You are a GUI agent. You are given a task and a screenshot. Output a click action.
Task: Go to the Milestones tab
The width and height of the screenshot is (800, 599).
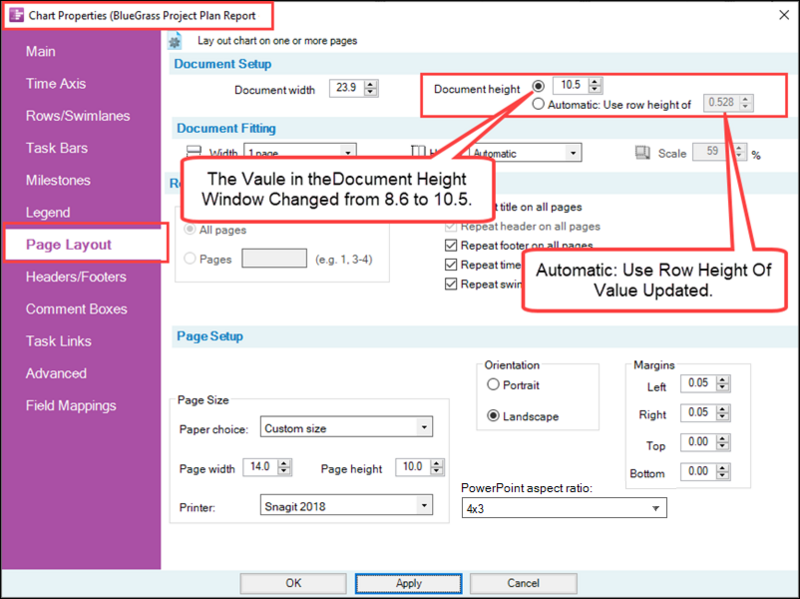coord(58,180)
